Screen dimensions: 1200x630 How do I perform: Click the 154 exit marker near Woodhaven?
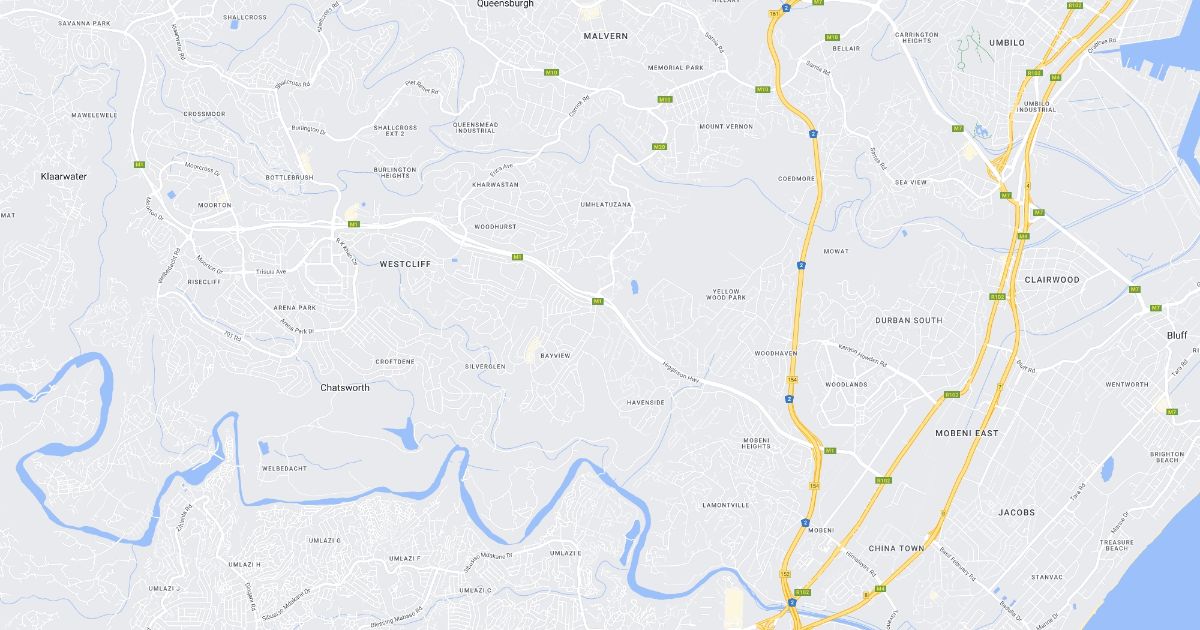click(x=792, y=380)
